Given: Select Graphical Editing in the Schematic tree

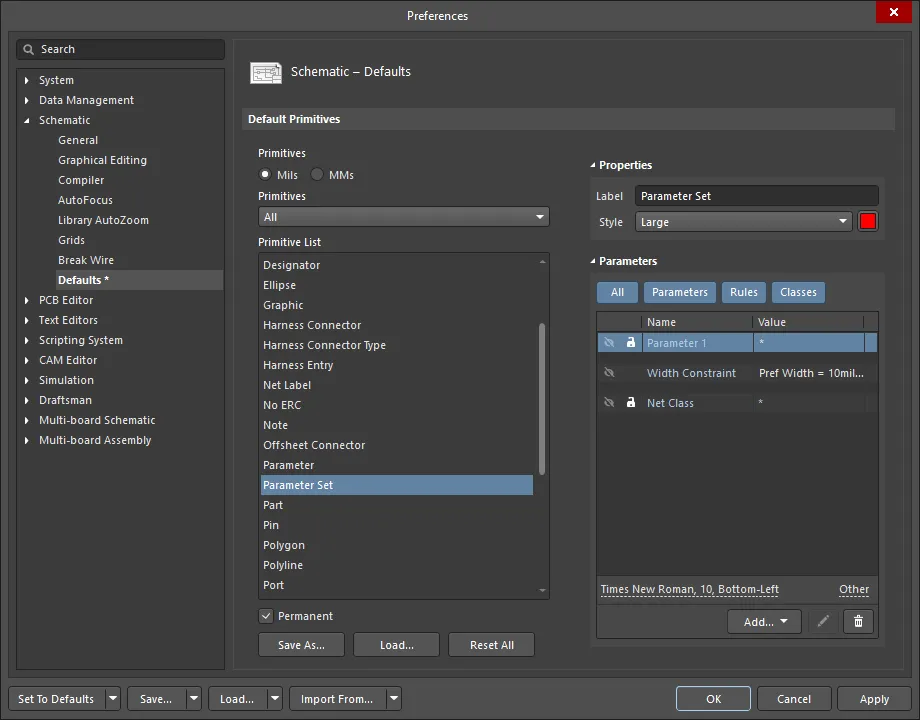Looking at the screenshot, I should (x=102, y=160).
